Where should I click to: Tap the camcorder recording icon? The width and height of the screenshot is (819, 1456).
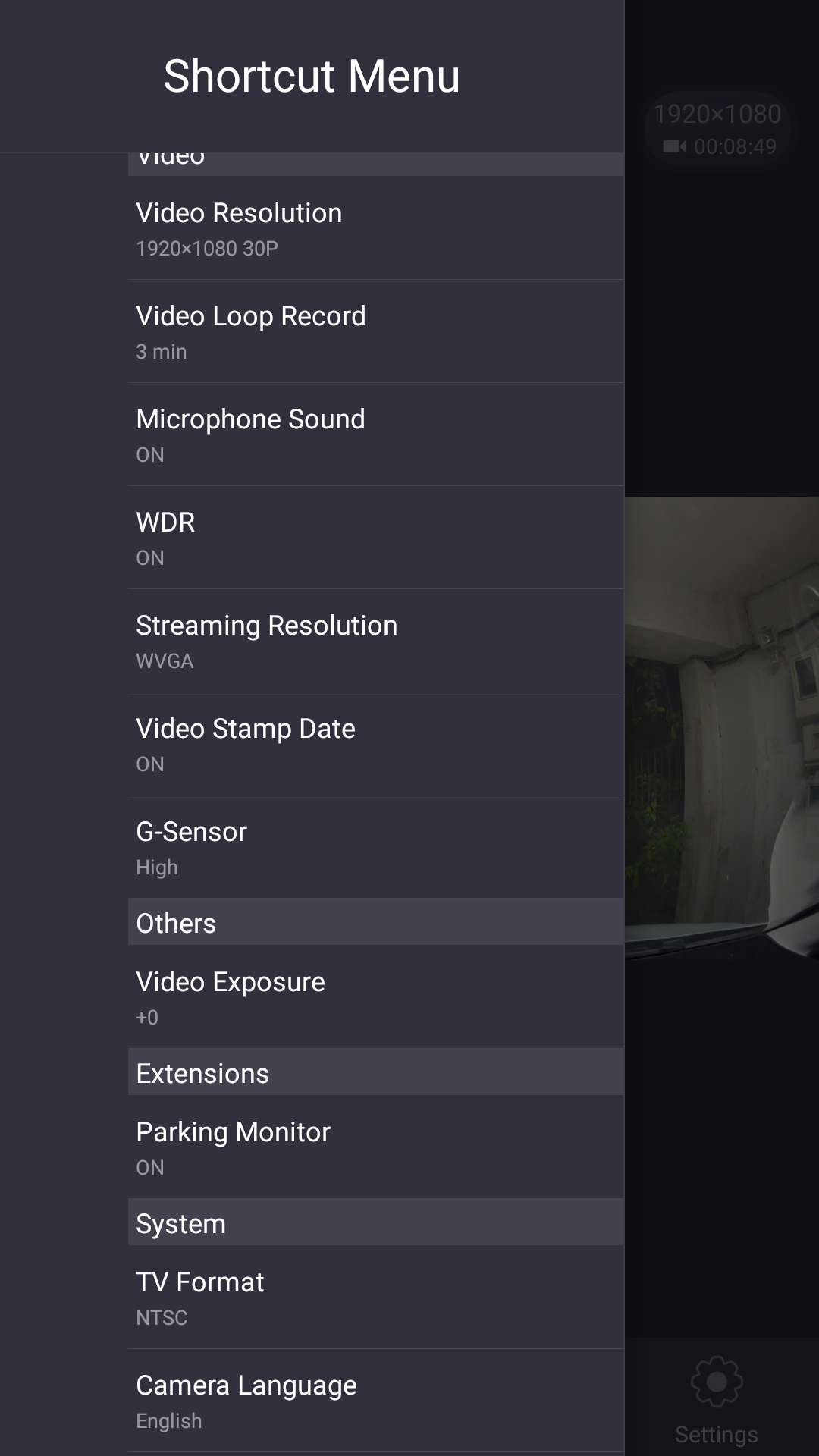pos(674,146)
